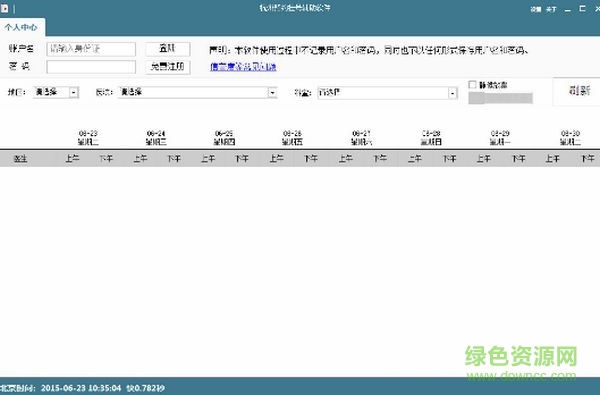Open the 关于 about option in title bar
The height and width of the screenshot is (395, 600).
tap(551, 9)
